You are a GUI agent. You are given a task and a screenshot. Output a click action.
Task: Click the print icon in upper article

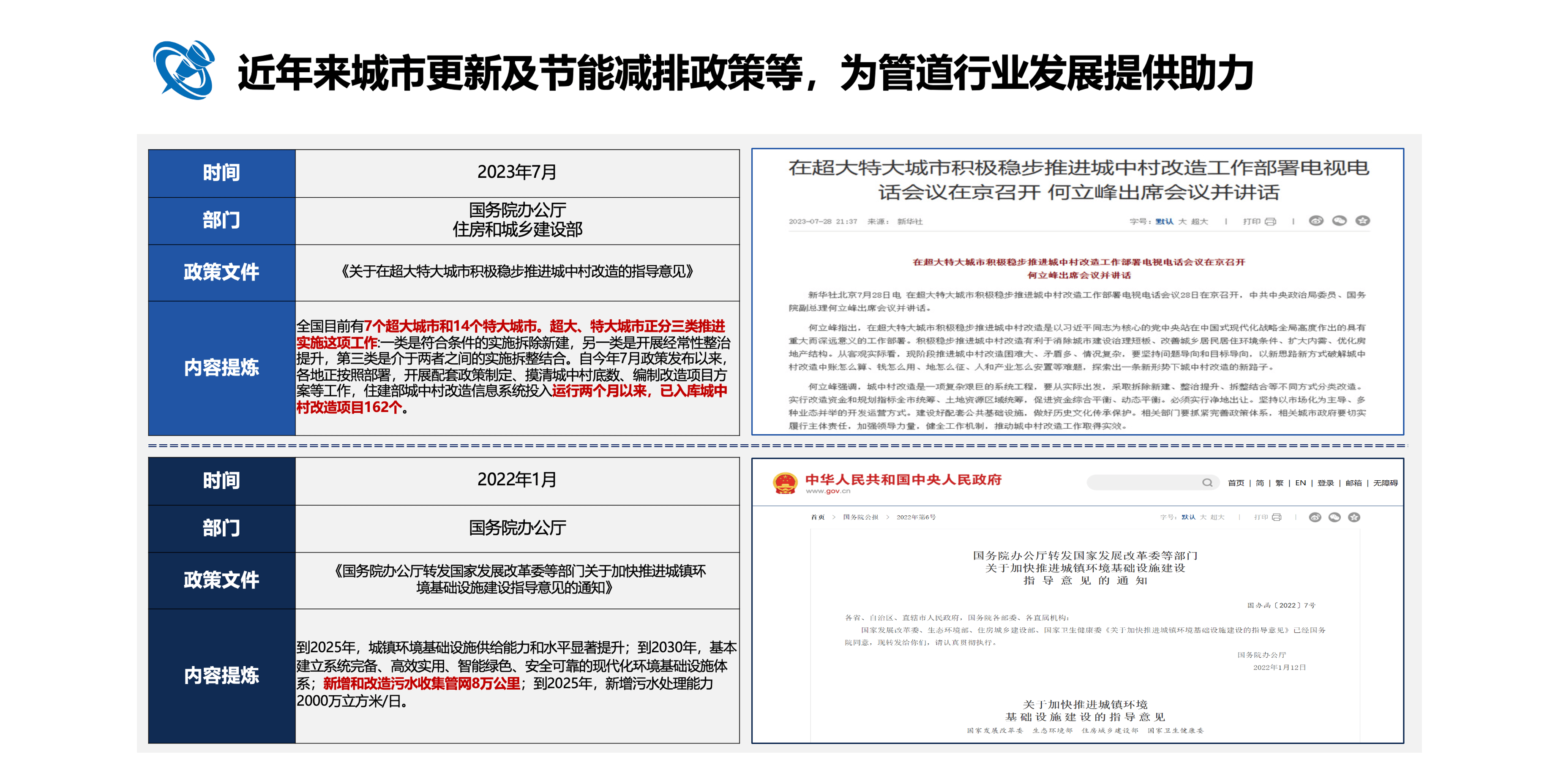(1270, 222)
